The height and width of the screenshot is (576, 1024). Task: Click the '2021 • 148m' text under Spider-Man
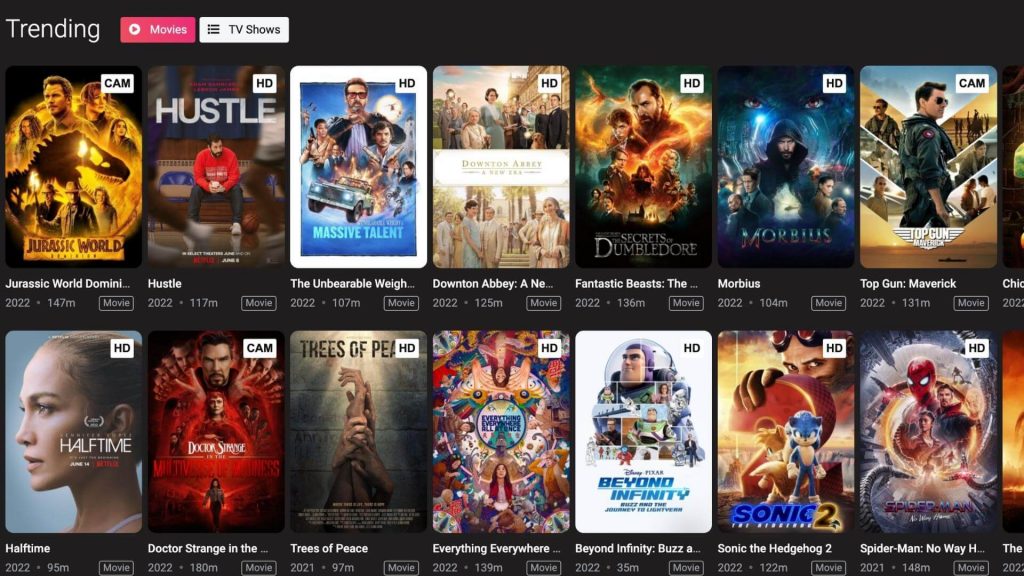pos(895,568)
